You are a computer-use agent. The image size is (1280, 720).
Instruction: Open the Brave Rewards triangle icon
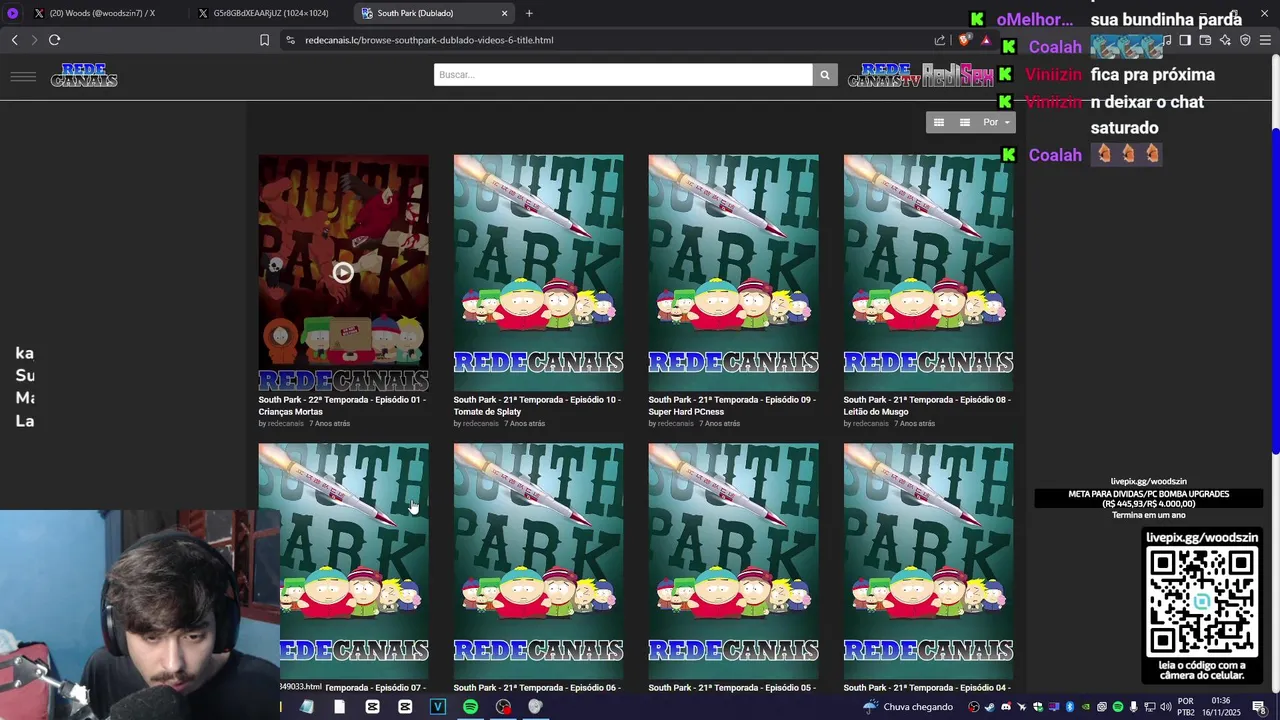pos(986,40)
